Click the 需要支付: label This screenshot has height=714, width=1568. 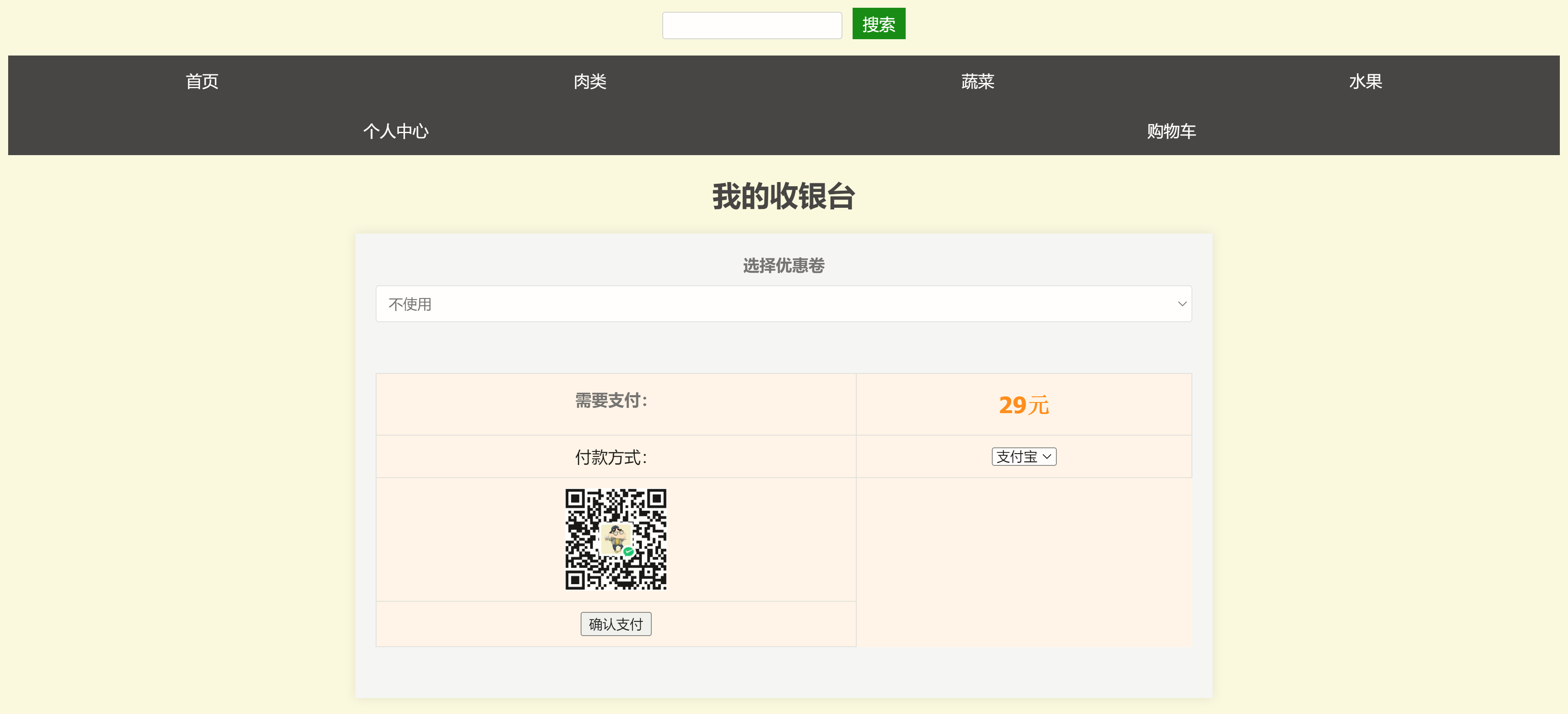(611, 400)
